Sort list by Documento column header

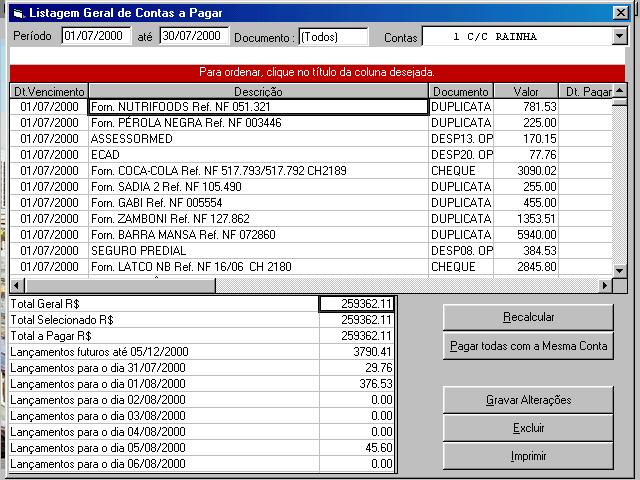[461, 91]
